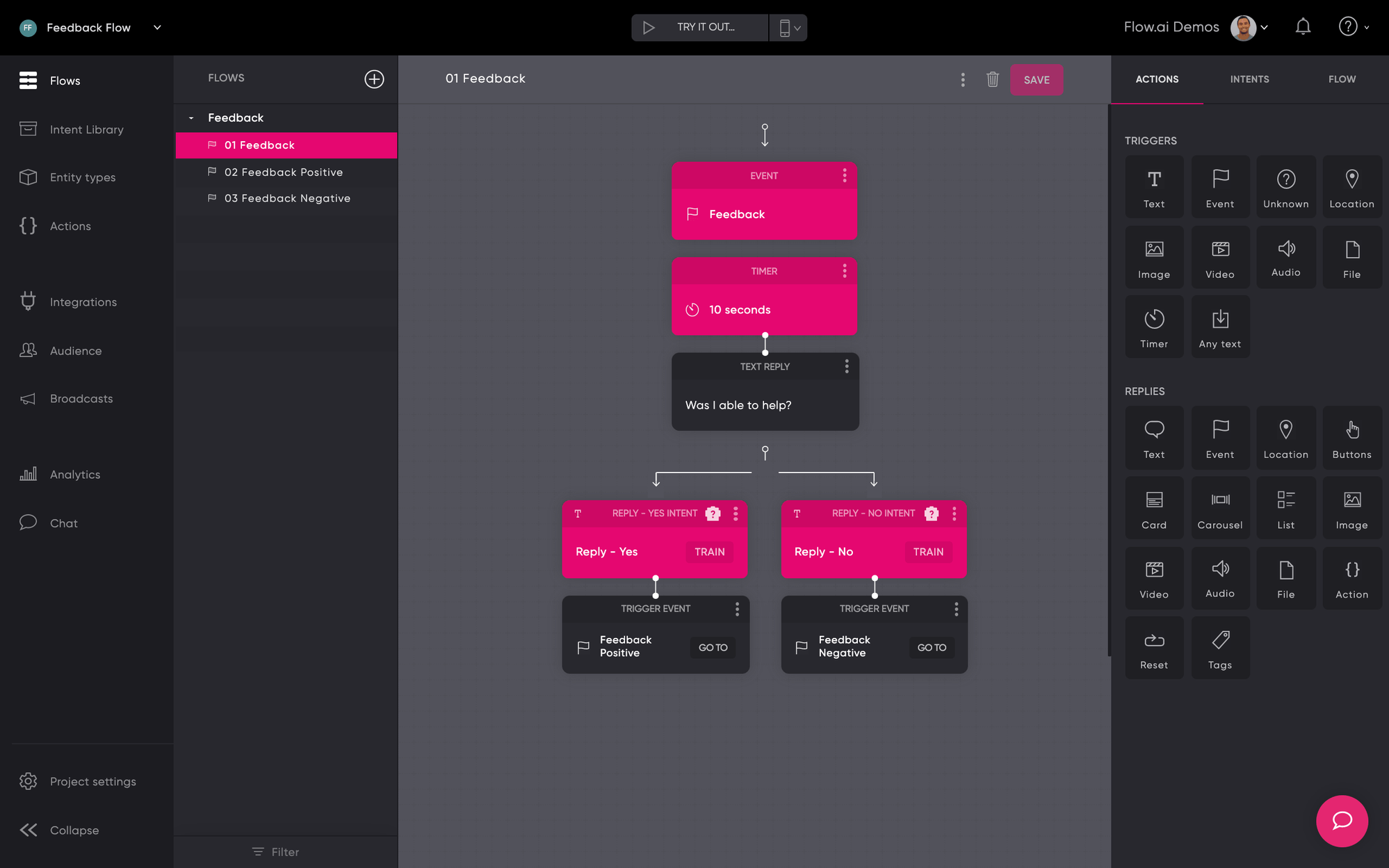The width and height of the screenshot is (1389, 868).
Task: Click TRAIN on Reply - Yes
Action: (709, 552)
